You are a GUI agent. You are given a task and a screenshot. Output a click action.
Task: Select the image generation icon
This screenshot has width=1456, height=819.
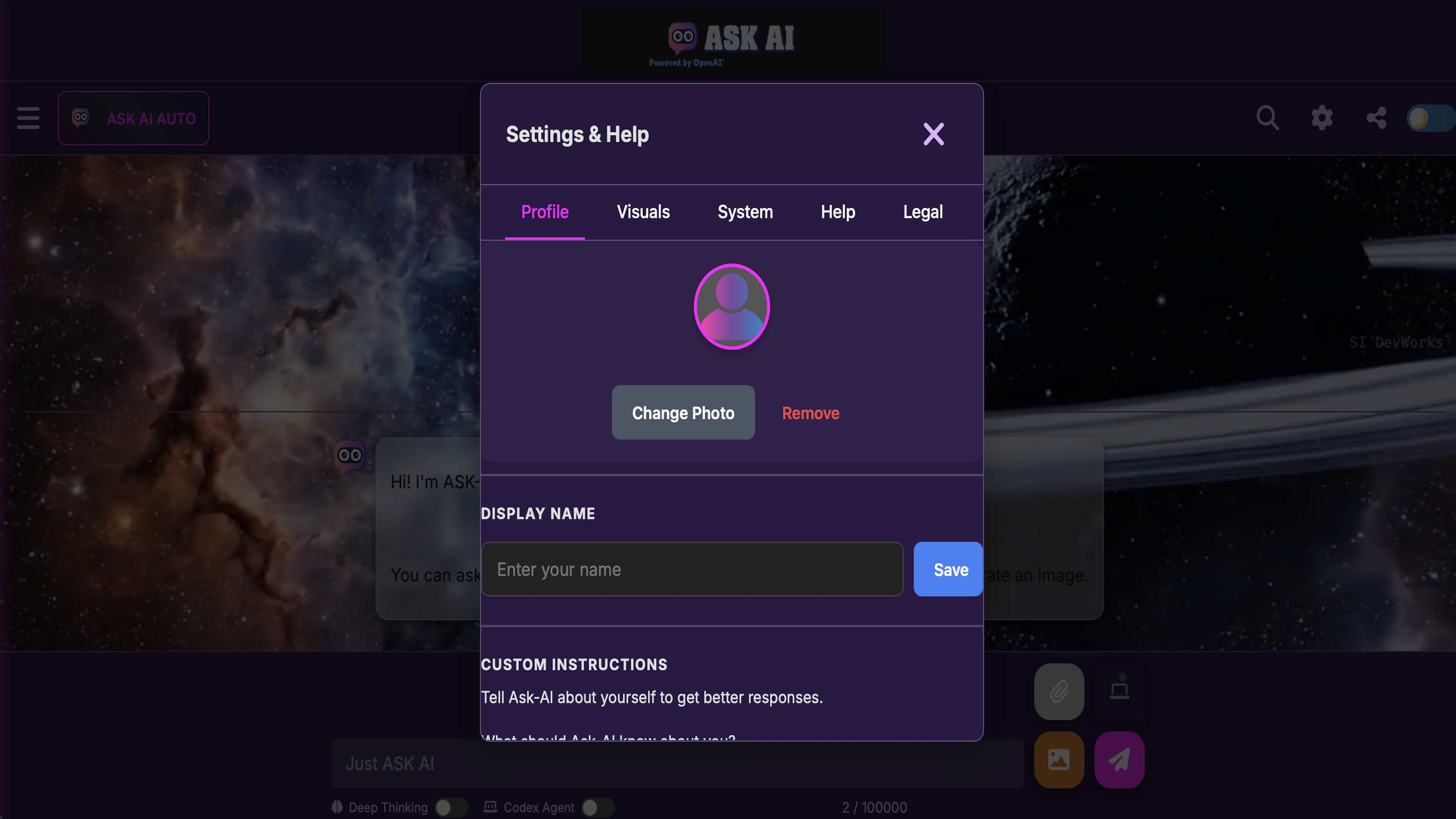(1058, 759)
